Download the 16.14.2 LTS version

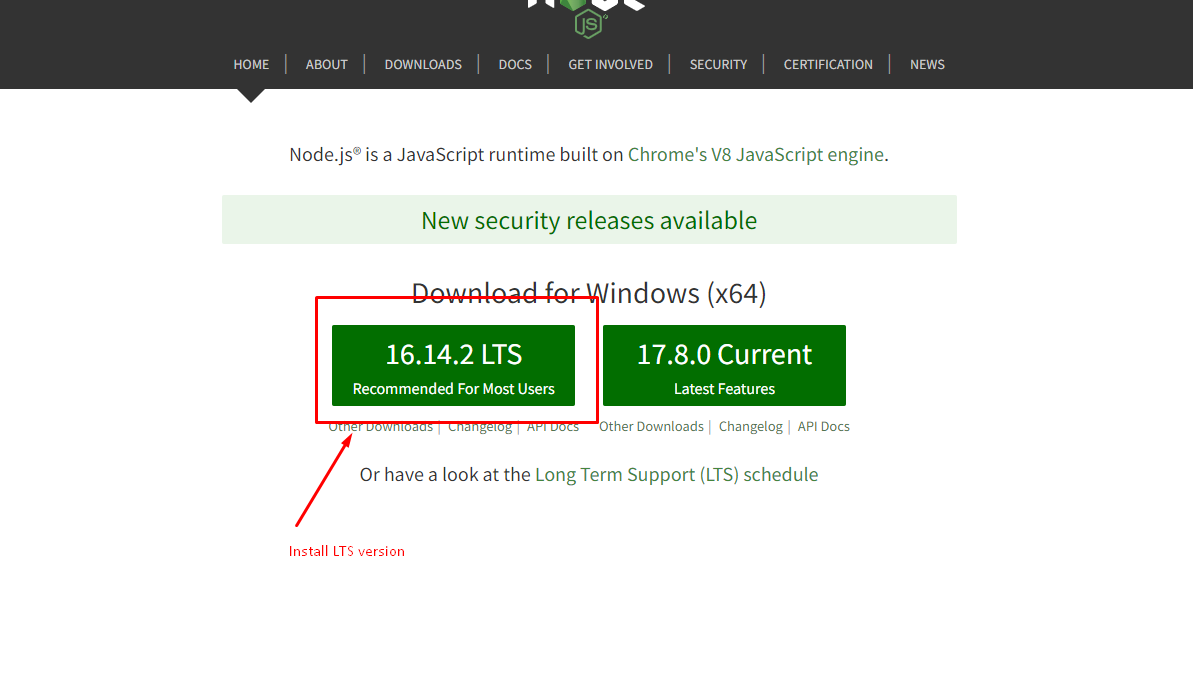(x=453, y=365)
